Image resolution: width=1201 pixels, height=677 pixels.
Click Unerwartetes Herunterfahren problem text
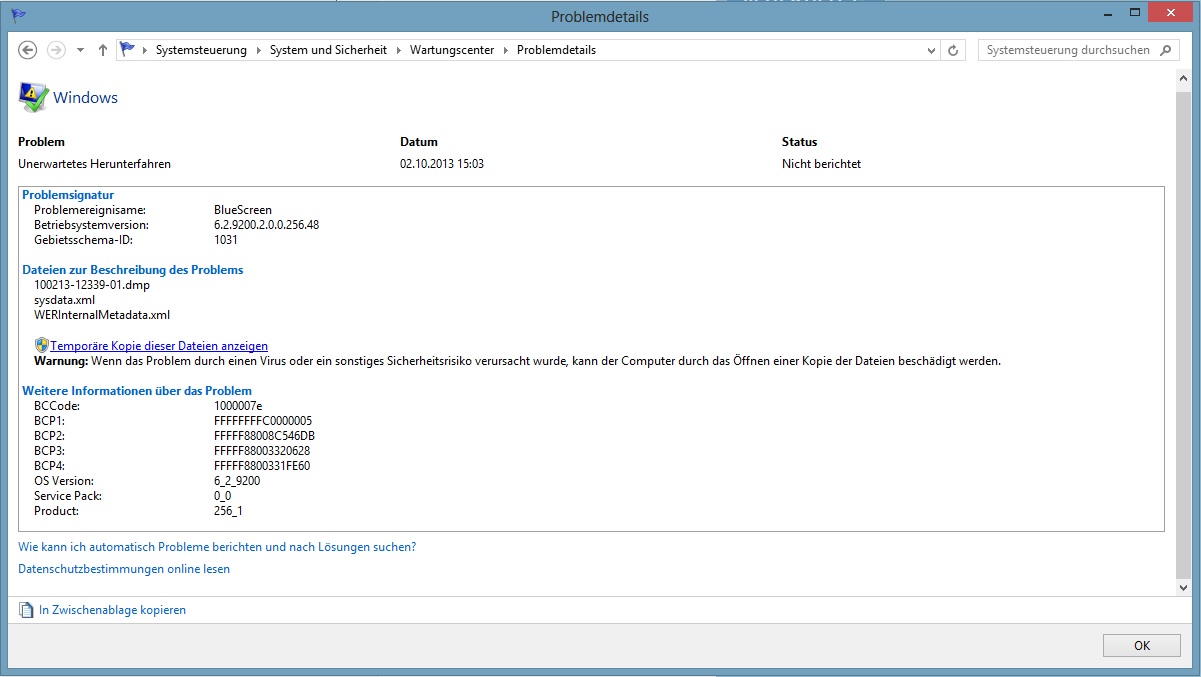[94, 164]
